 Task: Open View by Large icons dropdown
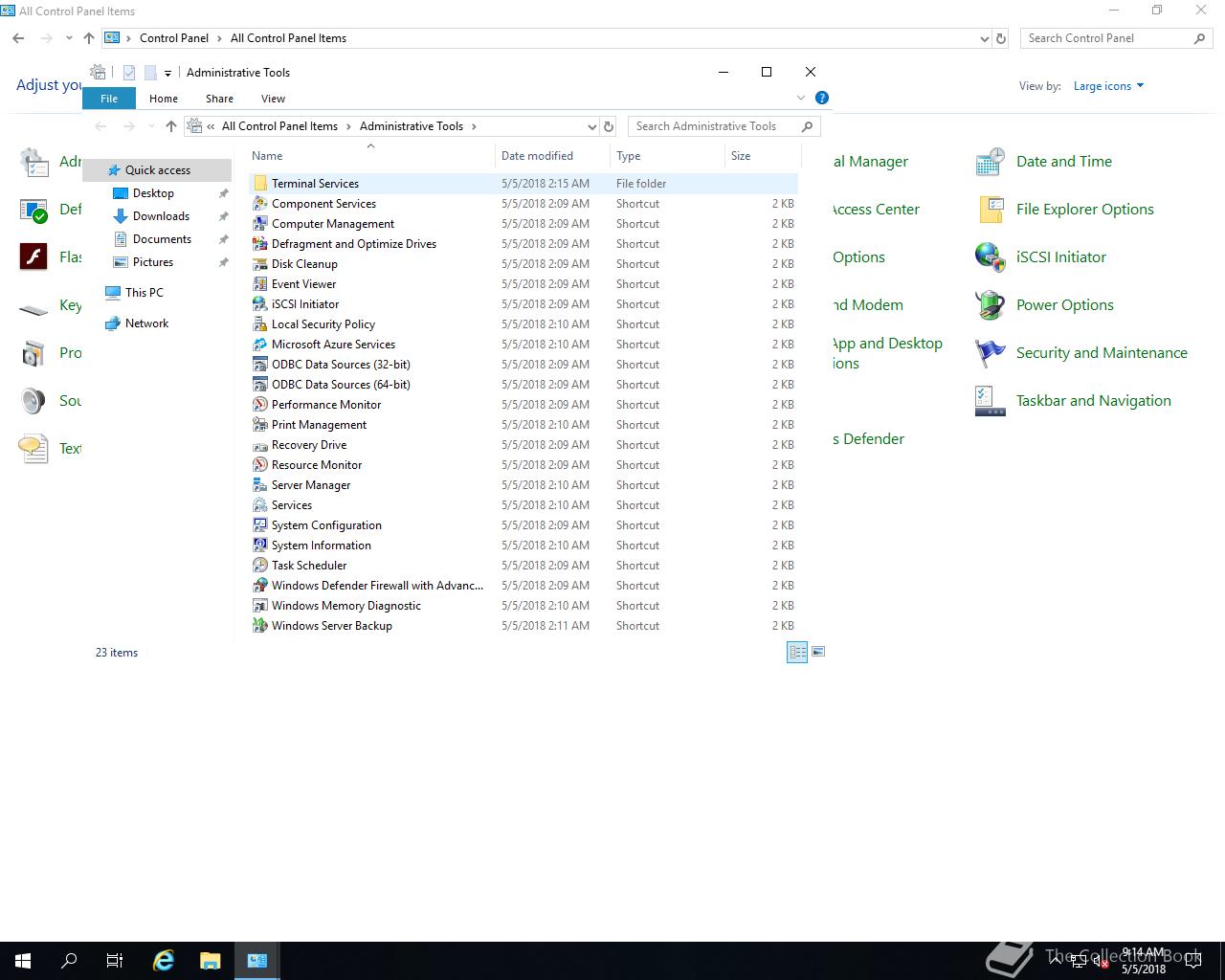pos(1108,86)
